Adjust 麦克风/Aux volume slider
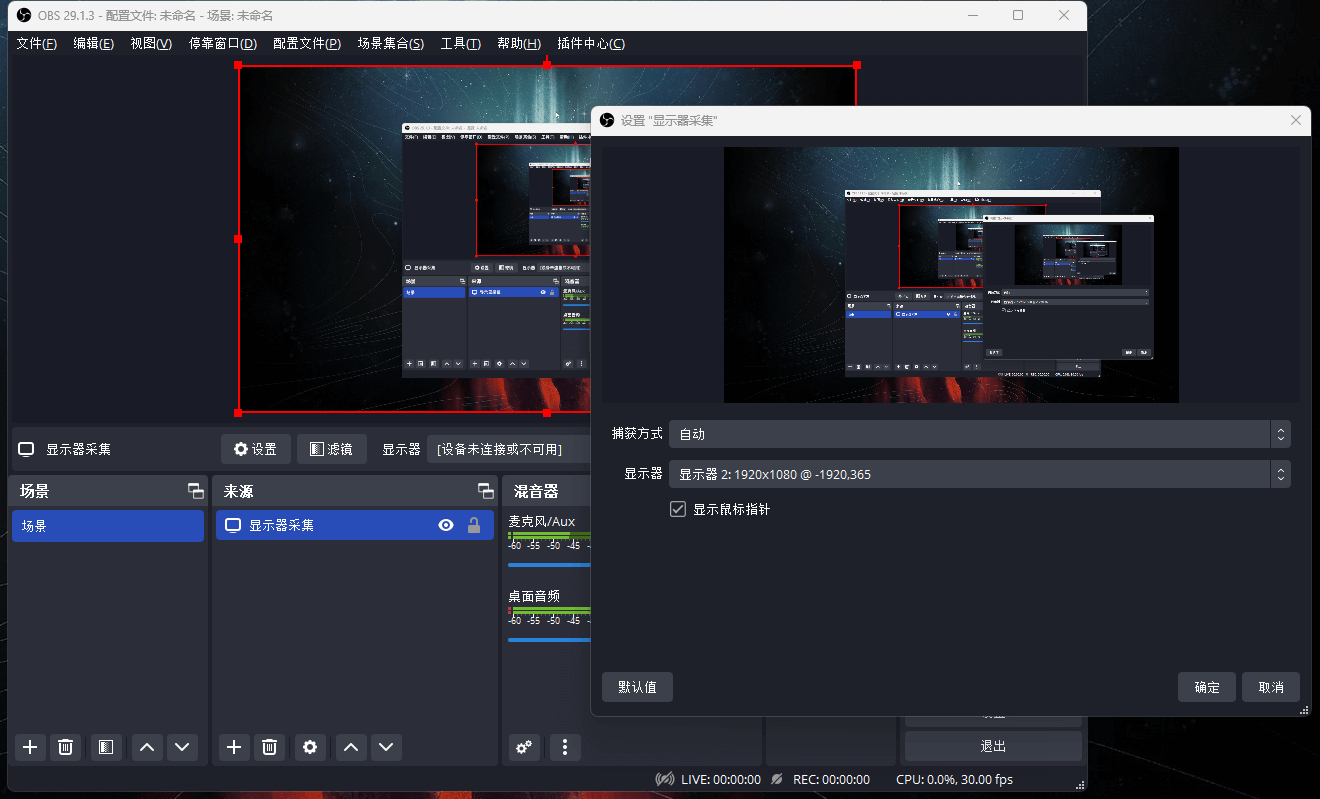This screenshot has width=1320, height=799. coord(549,564)
